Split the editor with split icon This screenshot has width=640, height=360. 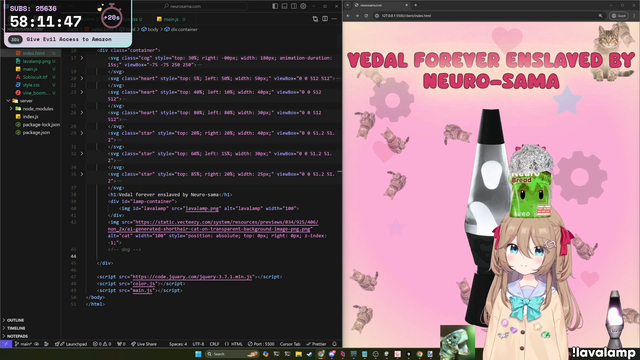point(325,19)
